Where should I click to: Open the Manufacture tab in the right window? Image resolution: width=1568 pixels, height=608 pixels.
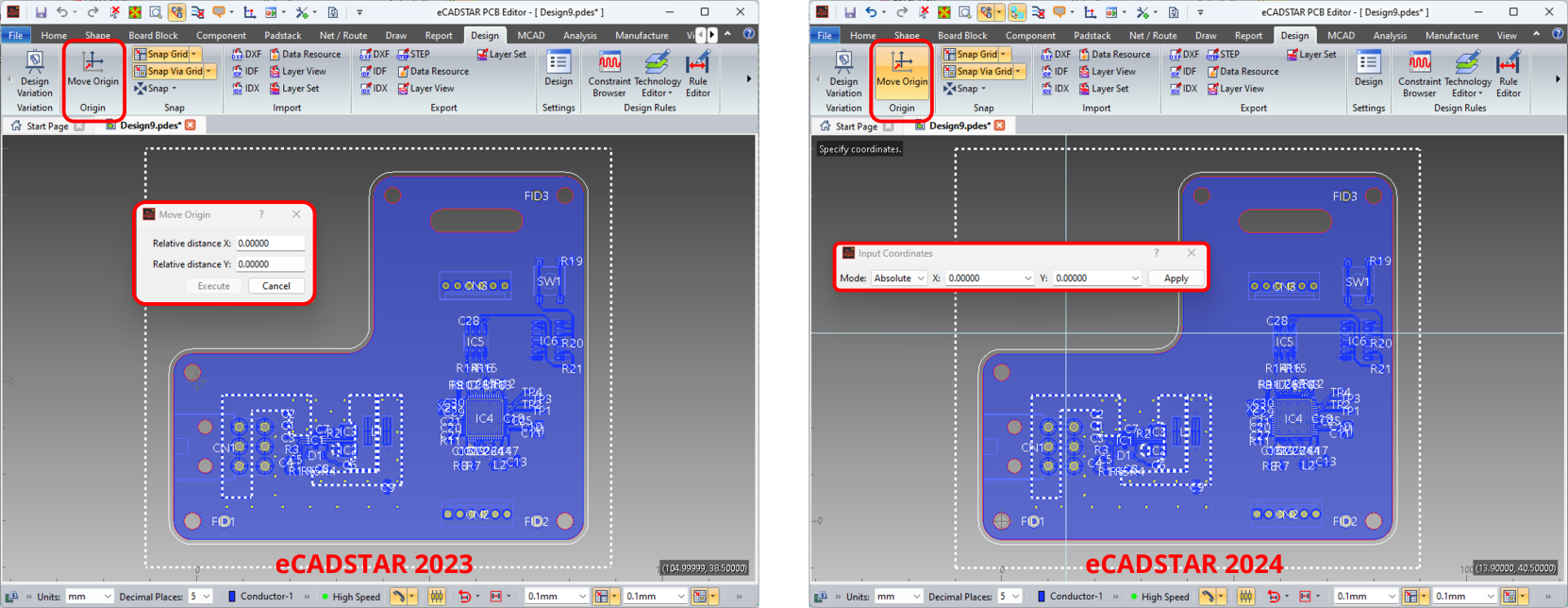click(1451, 36)
